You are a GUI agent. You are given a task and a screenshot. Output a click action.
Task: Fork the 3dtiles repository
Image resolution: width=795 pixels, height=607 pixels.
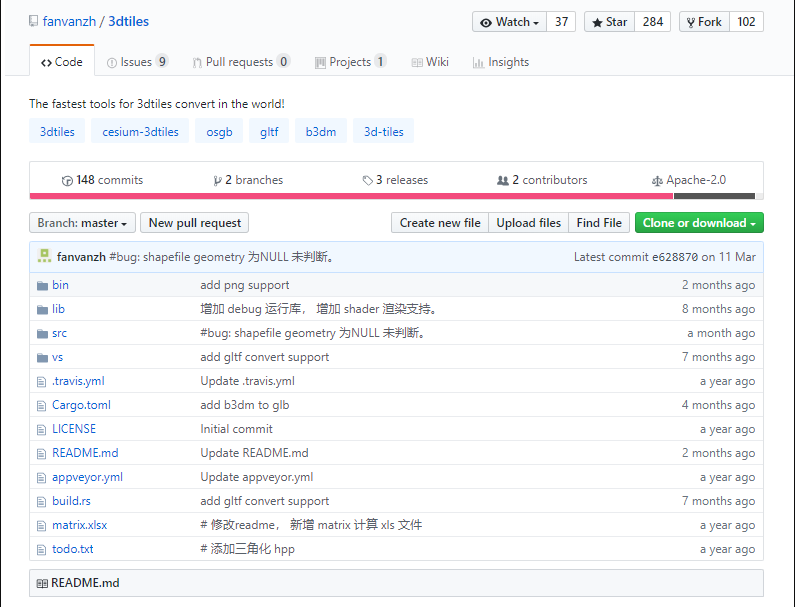click(704, 22)
